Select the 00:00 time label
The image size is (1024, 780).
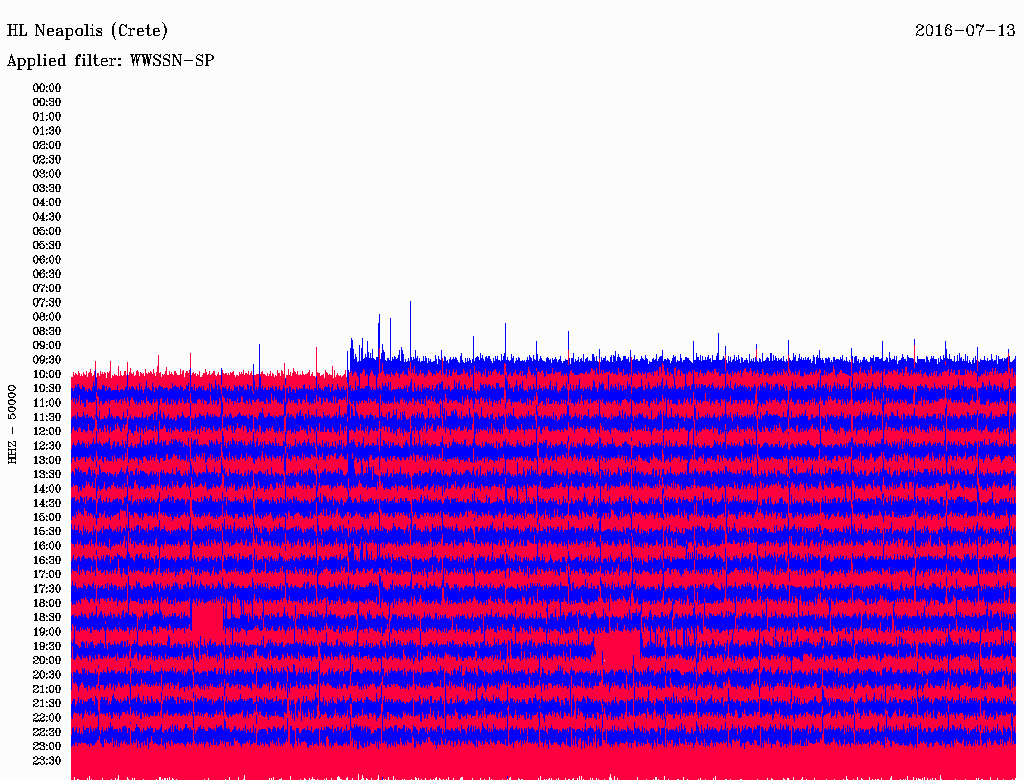pyautogui.click(x=47, y=88)
